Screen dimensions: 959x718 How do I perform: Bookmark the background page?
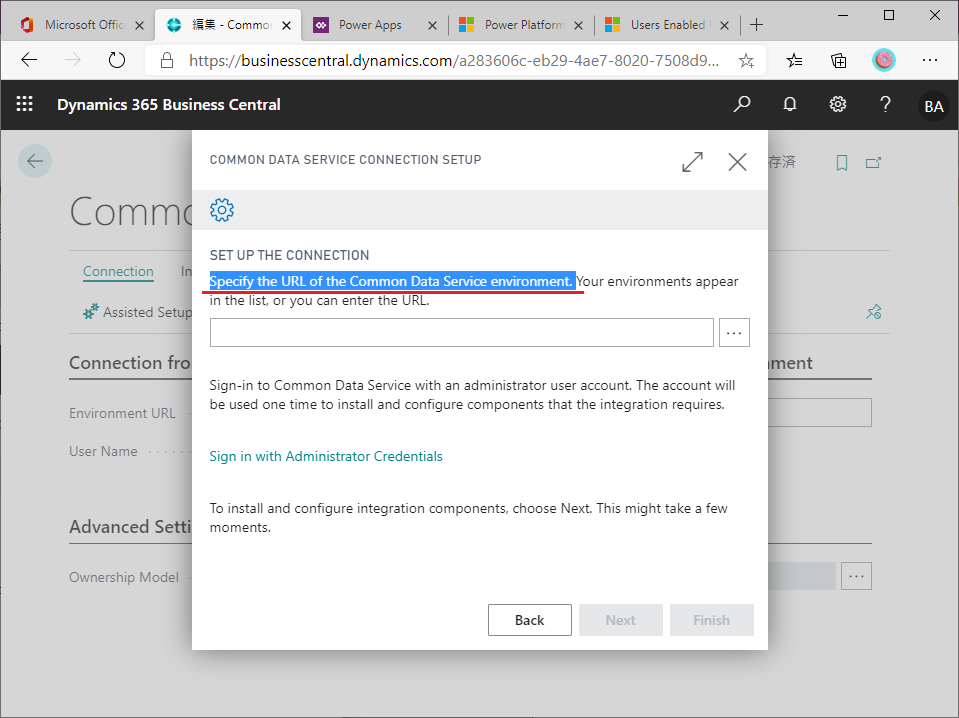[x=842, y=163]
